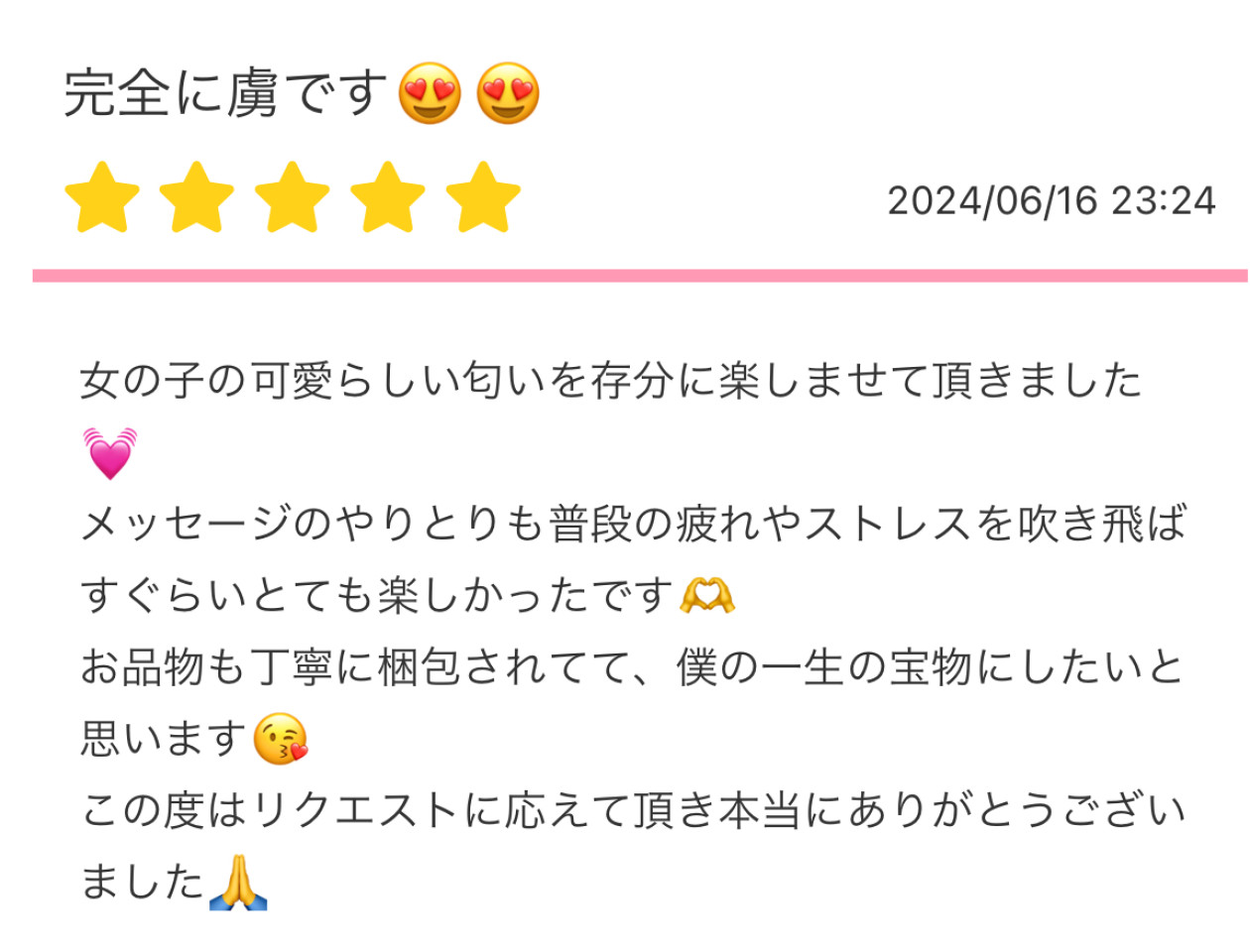Click the review title 完全に虜です
The image size is (1250, 952).
(x=225, y=94)
